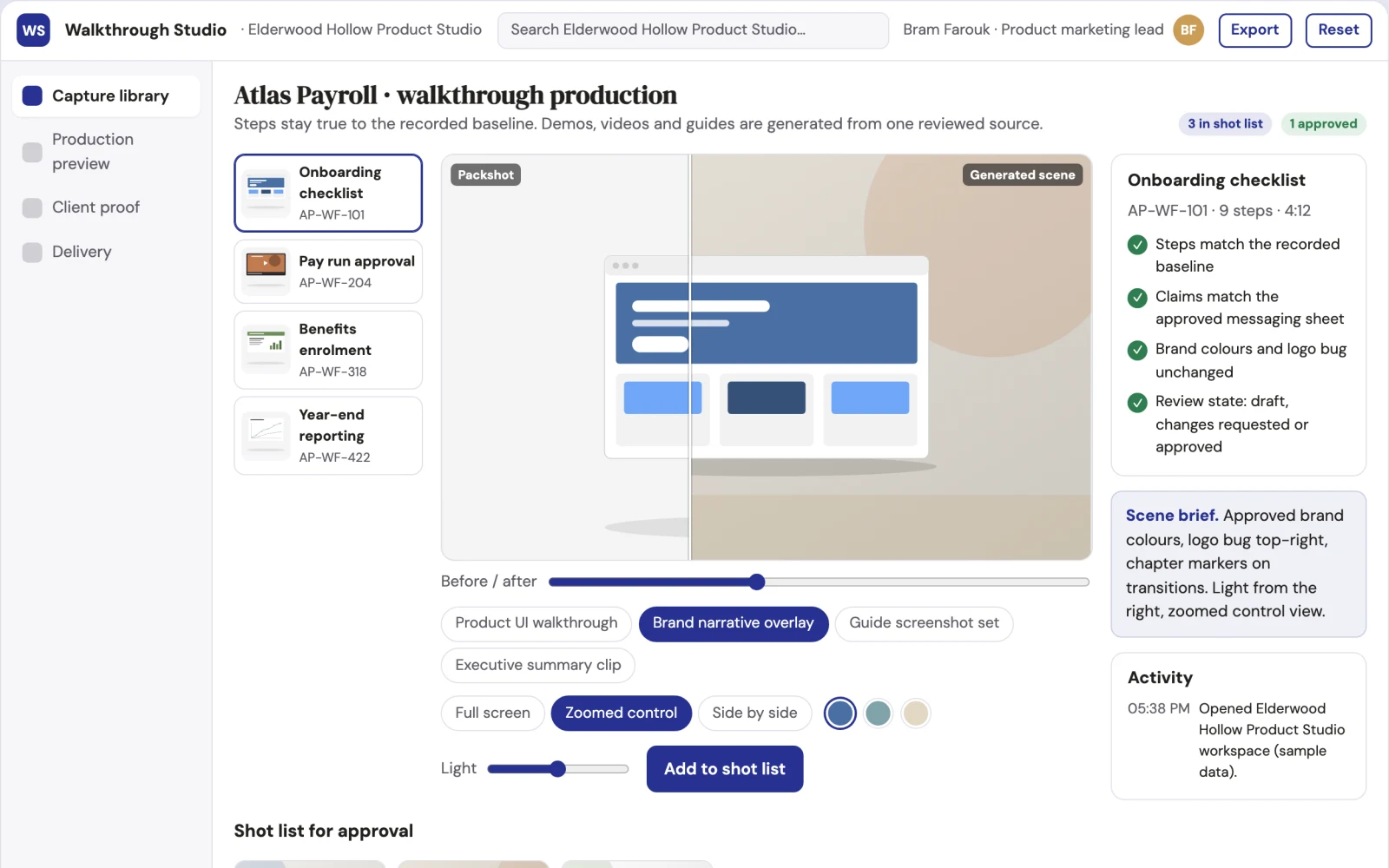Click the Delivery nav icon
Viewport: 1389px width, 868px height.
(x=32, y=252)
